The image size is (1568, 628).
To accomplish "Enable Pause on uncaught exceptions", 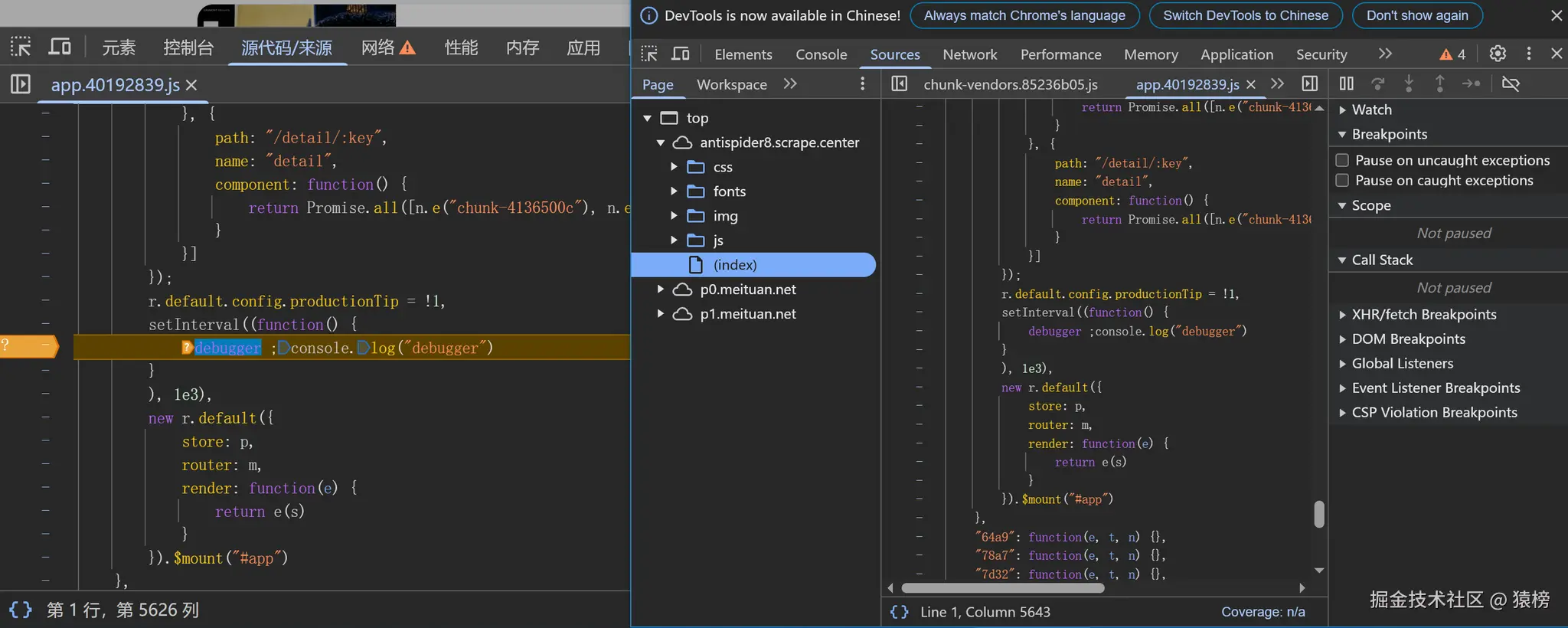I will tap(1342, 160).
